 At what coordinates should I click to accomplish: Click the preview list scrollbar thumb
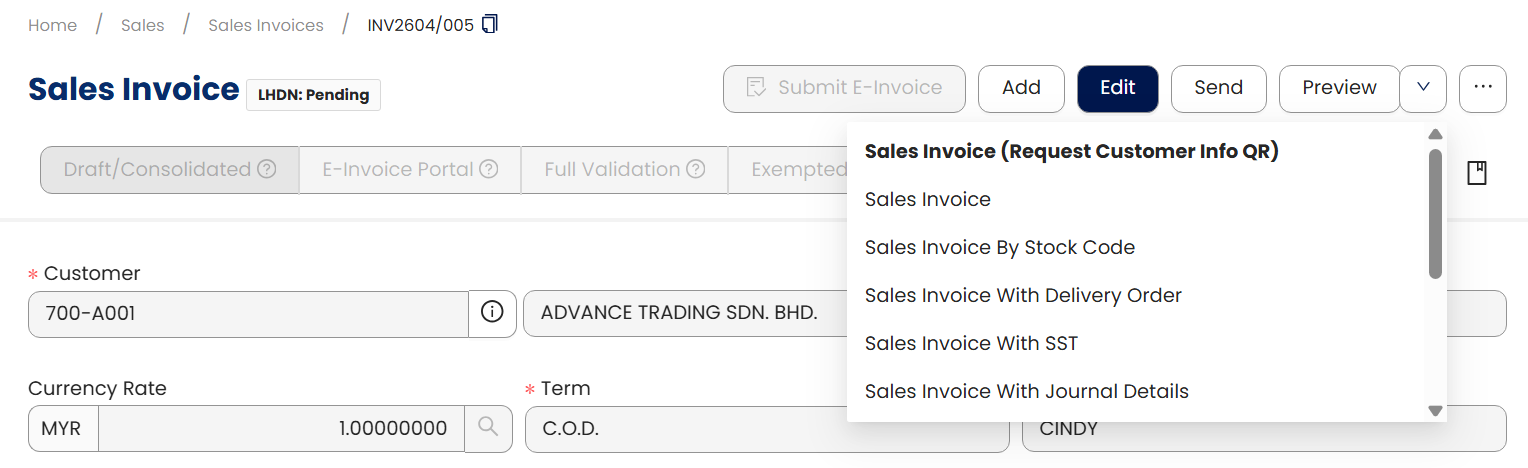(1435, 212)
